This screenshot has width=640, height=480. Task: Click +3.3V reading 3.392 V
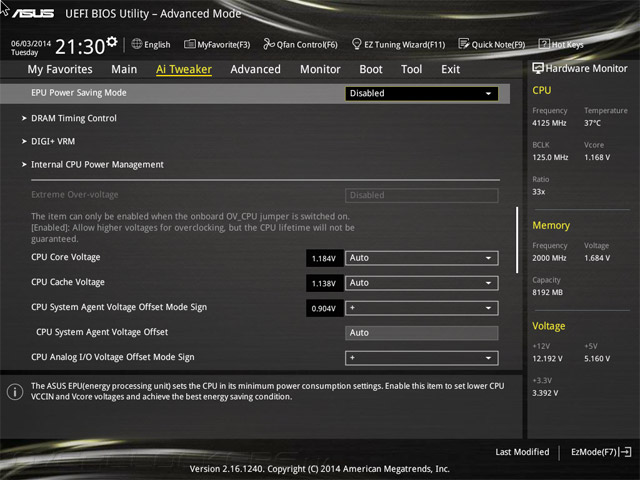(x=545, y=393)
